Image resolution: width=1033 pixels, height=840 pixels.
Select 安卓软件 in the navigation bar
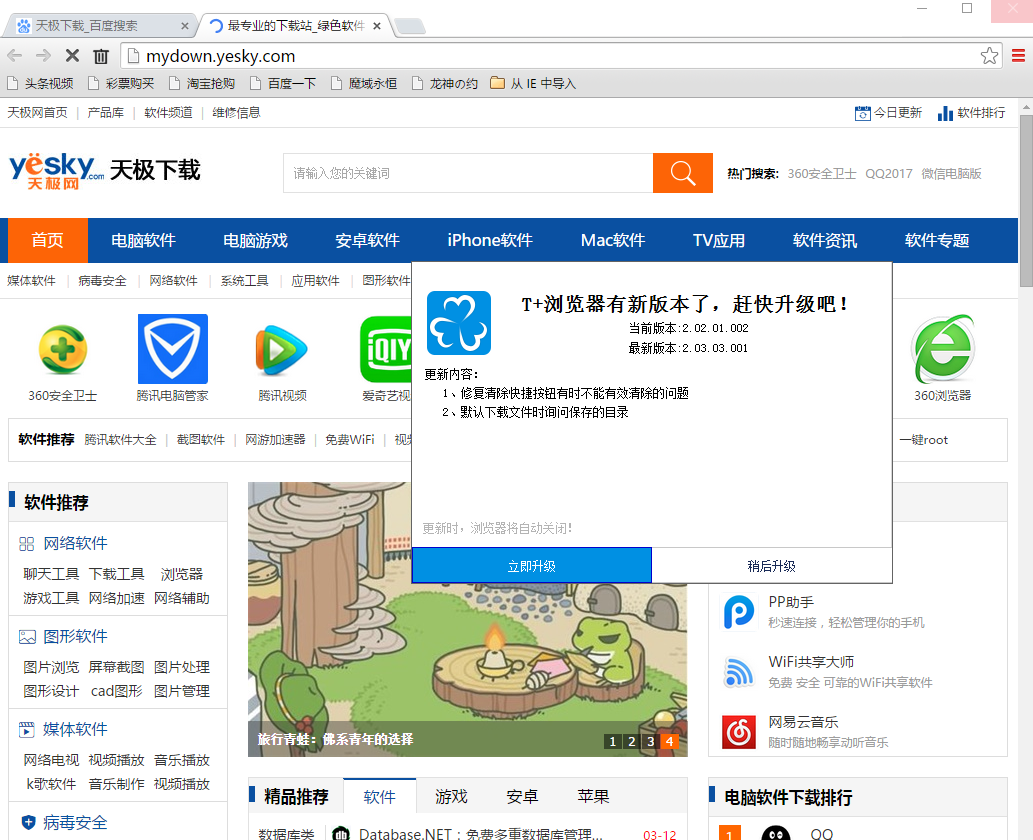click(x=367, y=240)
